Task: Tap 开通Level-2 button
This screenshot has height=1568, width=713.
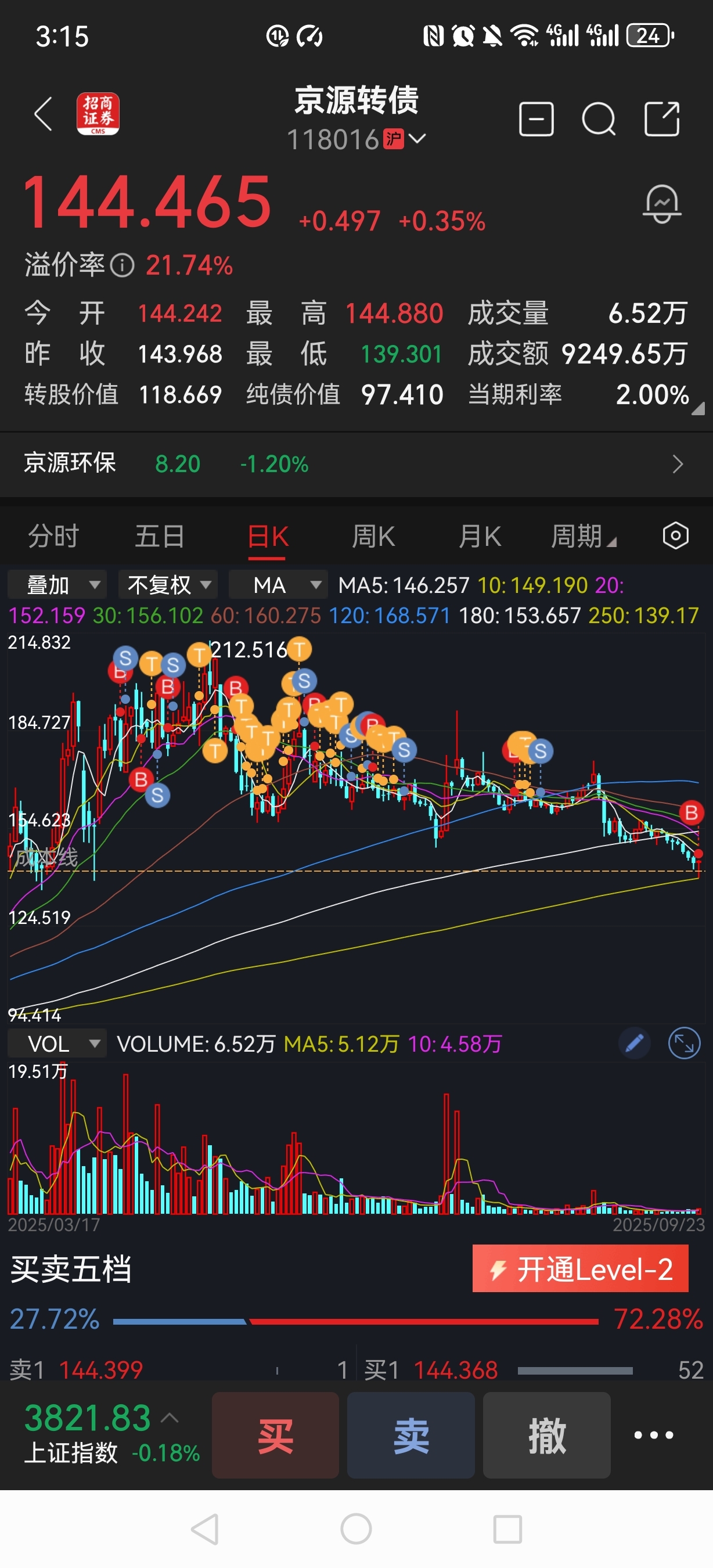Action: tap(581, 1268)
